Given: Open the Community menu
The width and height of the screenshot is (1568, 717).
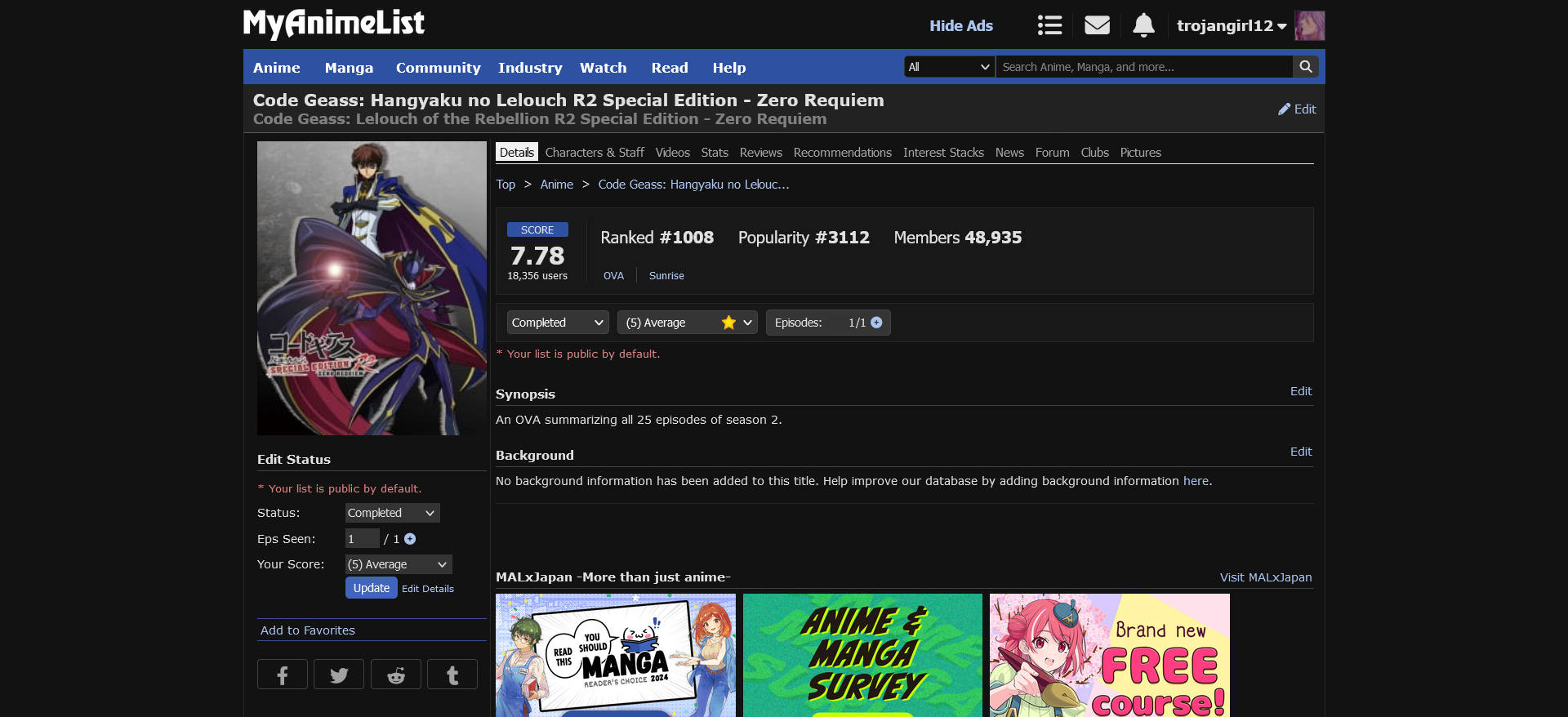Looking at the screenshot, I should (x=438, y=68).
